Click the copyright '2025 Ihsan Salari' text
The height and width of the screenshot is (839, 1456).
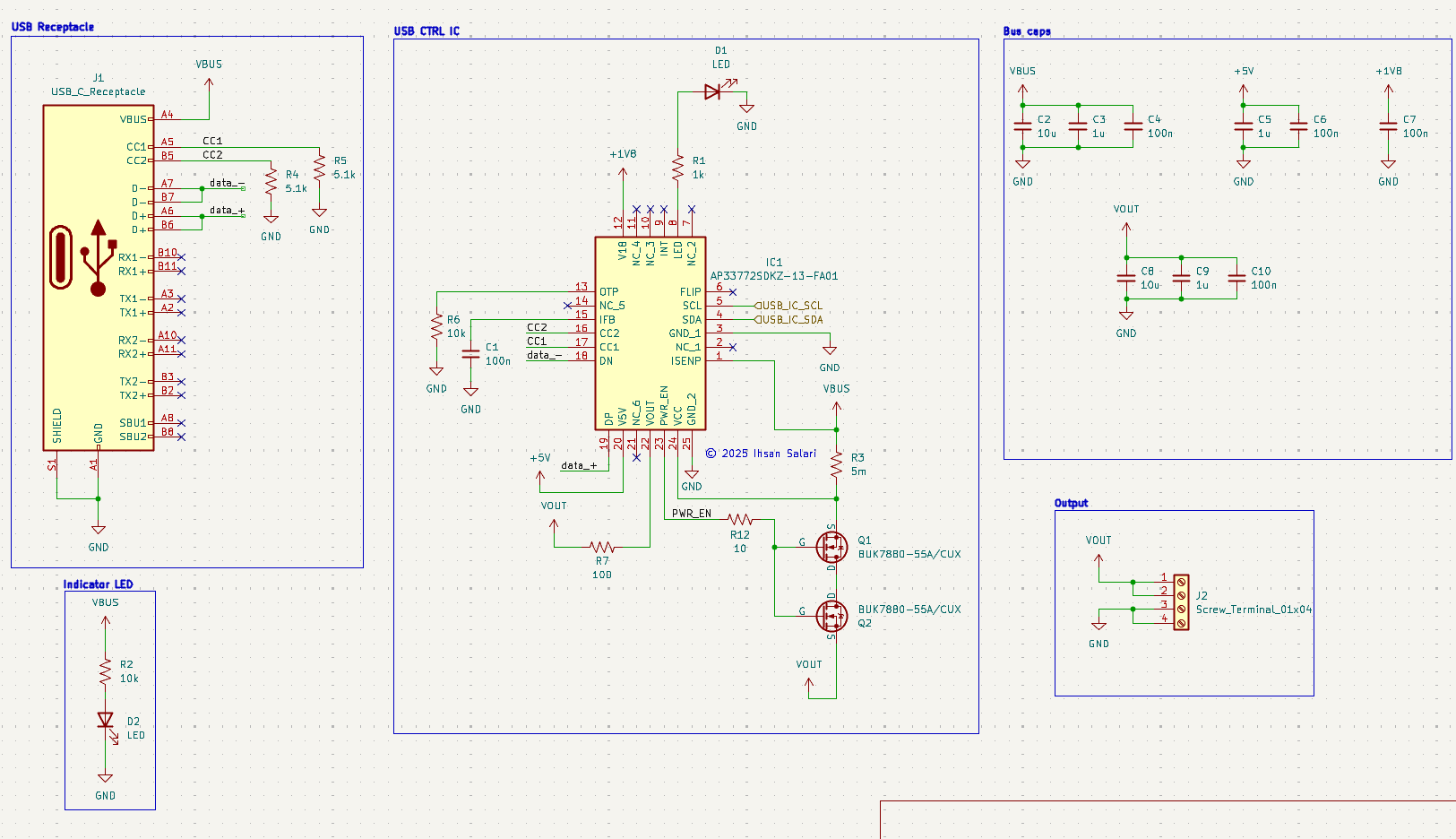pos(761,454)
